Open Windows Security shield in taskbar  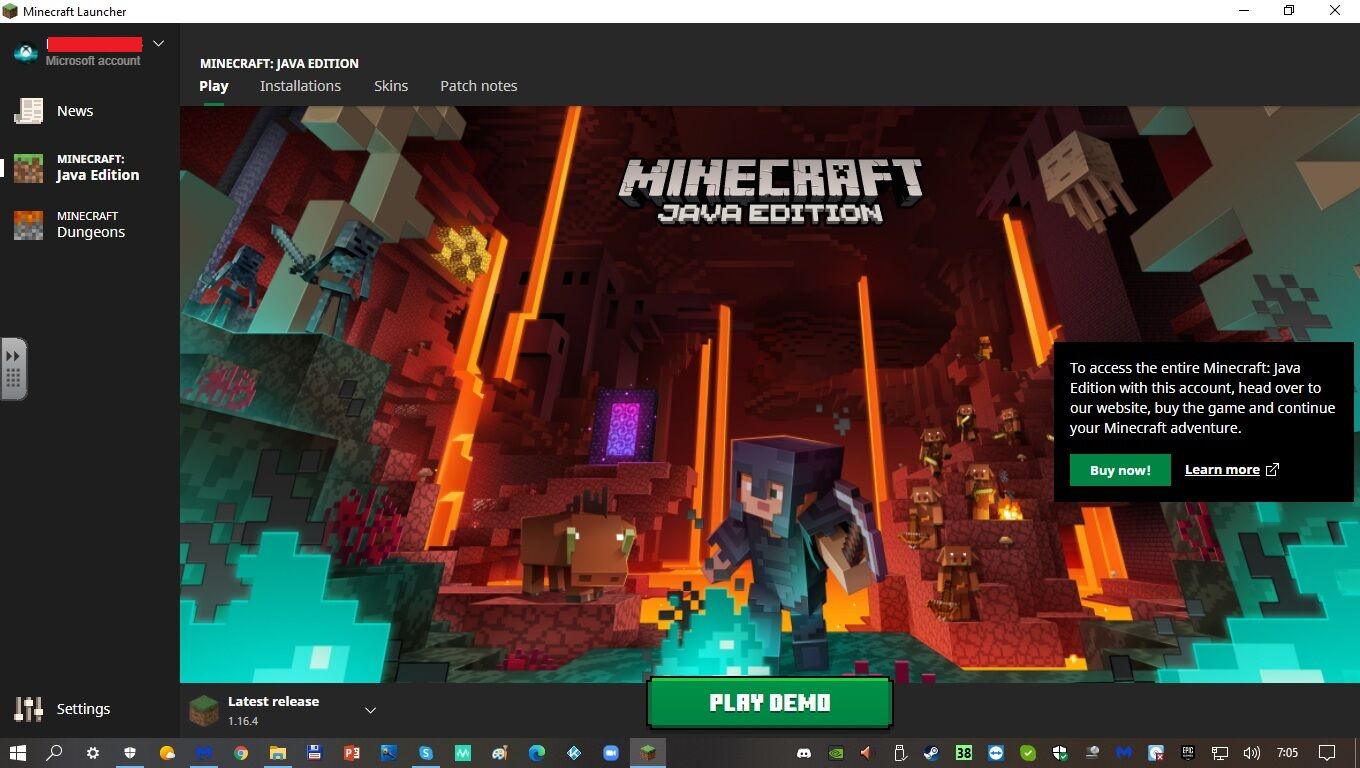click(x=130, y=753)
